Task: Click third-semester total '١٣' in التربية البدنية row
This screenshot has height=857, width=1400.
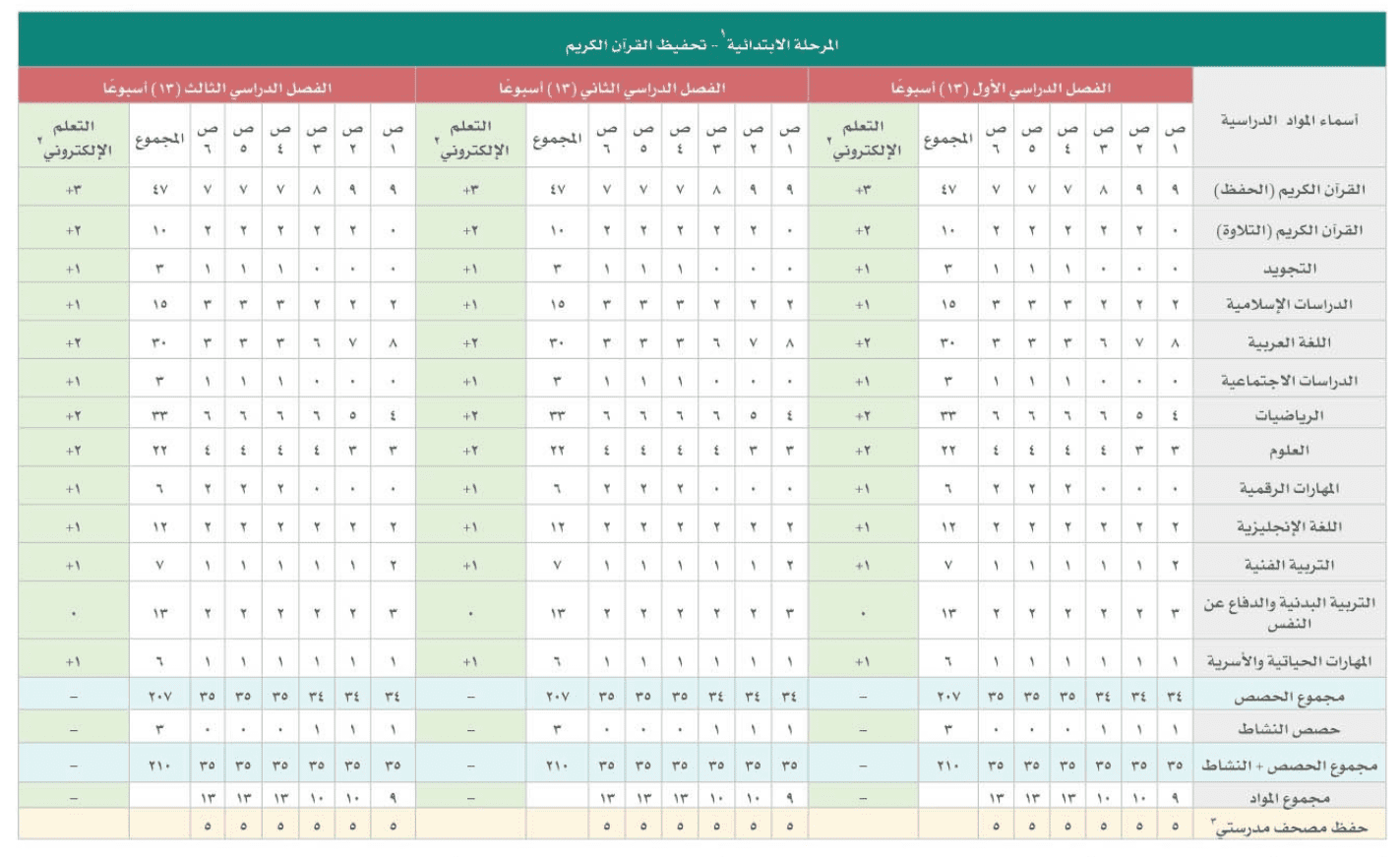Action: tap(160, 614)
